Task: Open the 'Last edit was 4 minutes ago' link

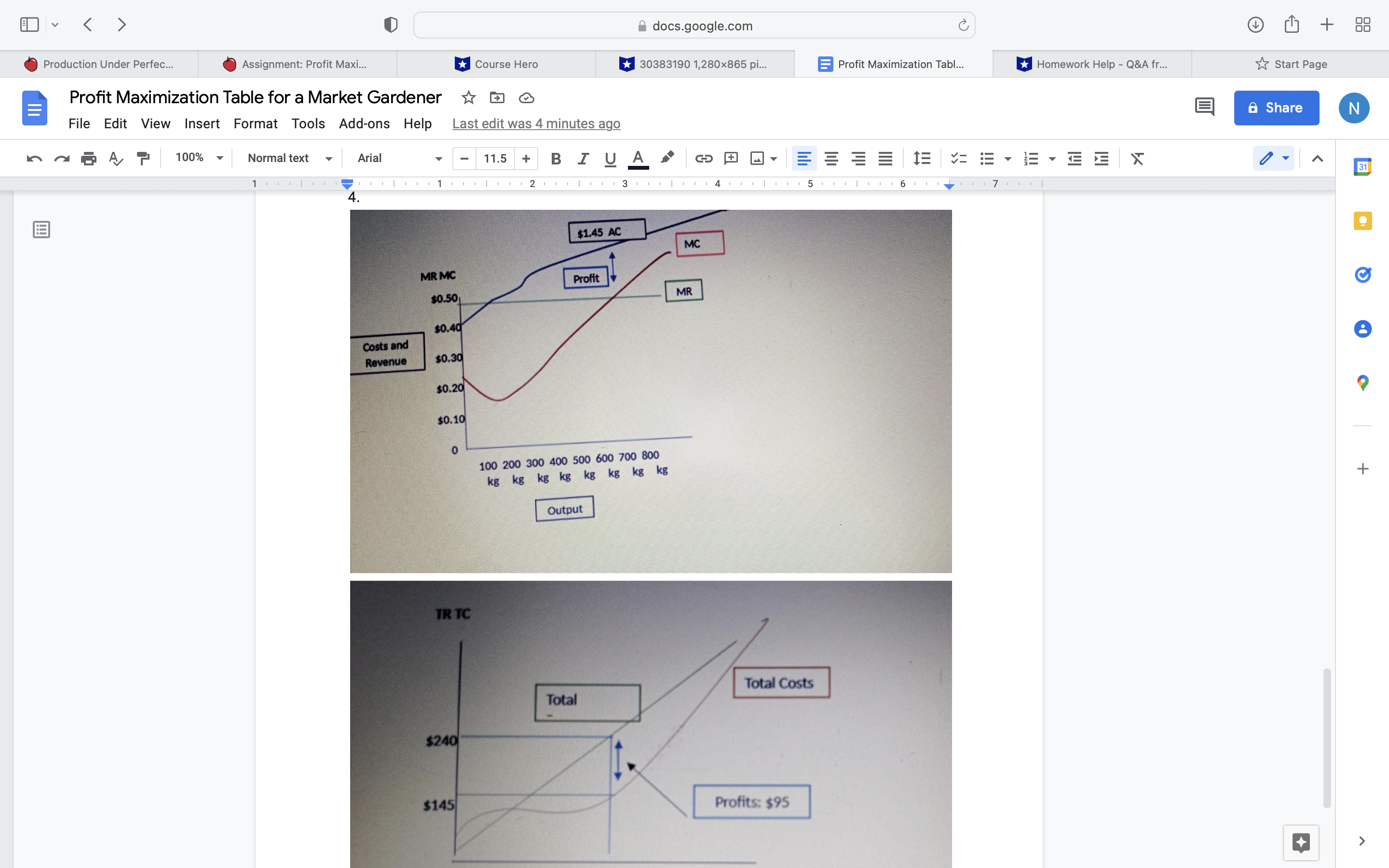Action: (x=536, y=123)
